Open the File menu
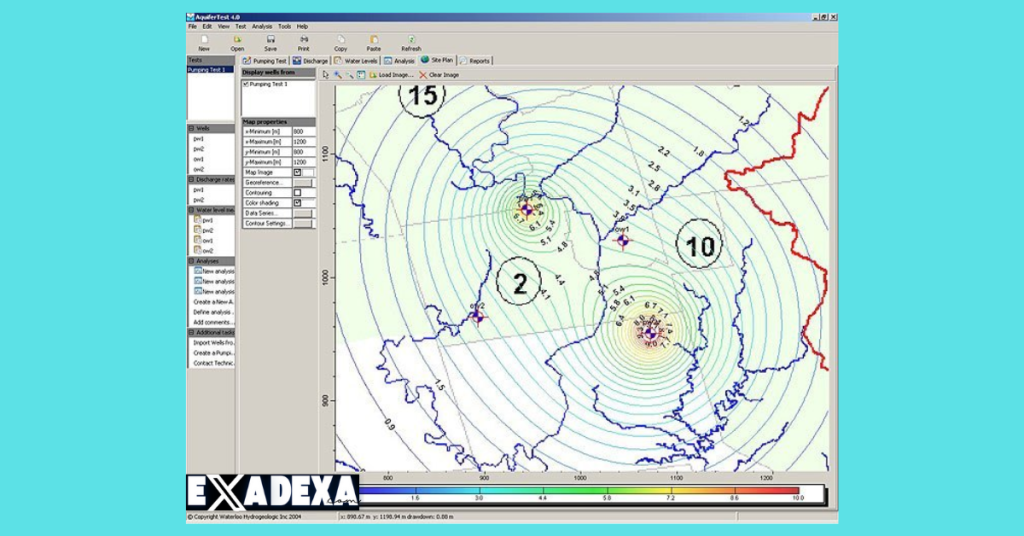1024x536 pixels. 193,27
